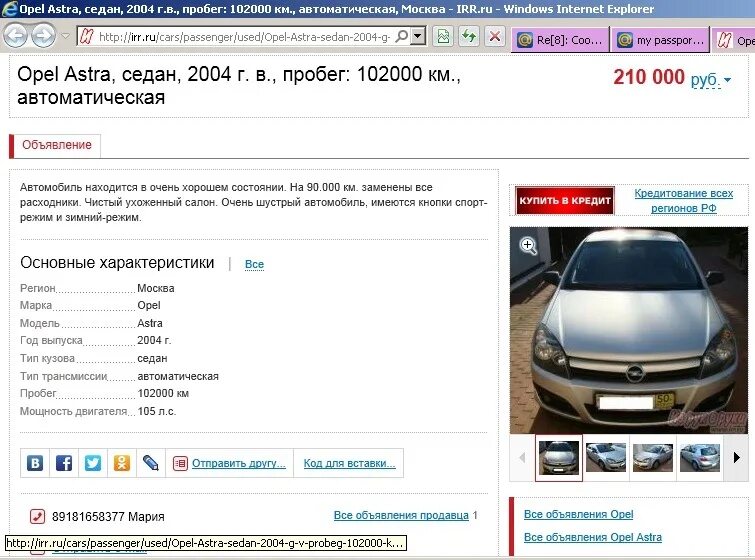Click the автоматическая transmission value
755x560 pixels.
(178, 376)
